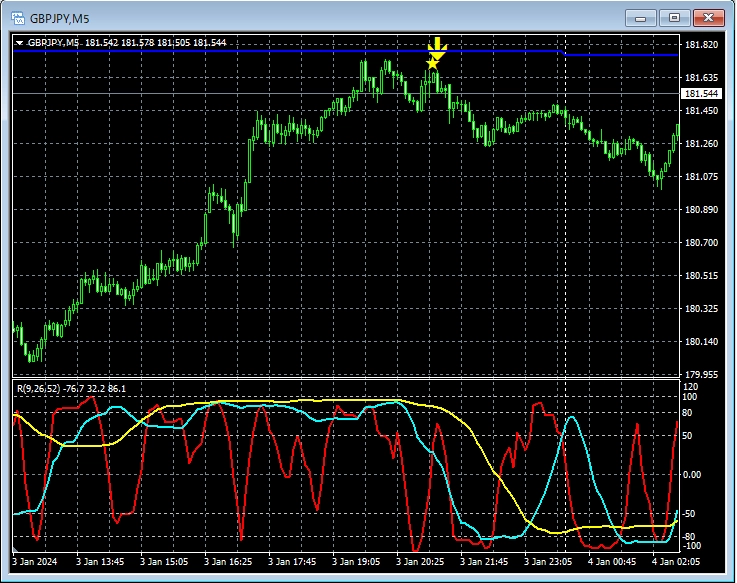Minimize the GBPJPY,M5 chart window
This screenshot has width=737, height=583.
tap(642, 17)
